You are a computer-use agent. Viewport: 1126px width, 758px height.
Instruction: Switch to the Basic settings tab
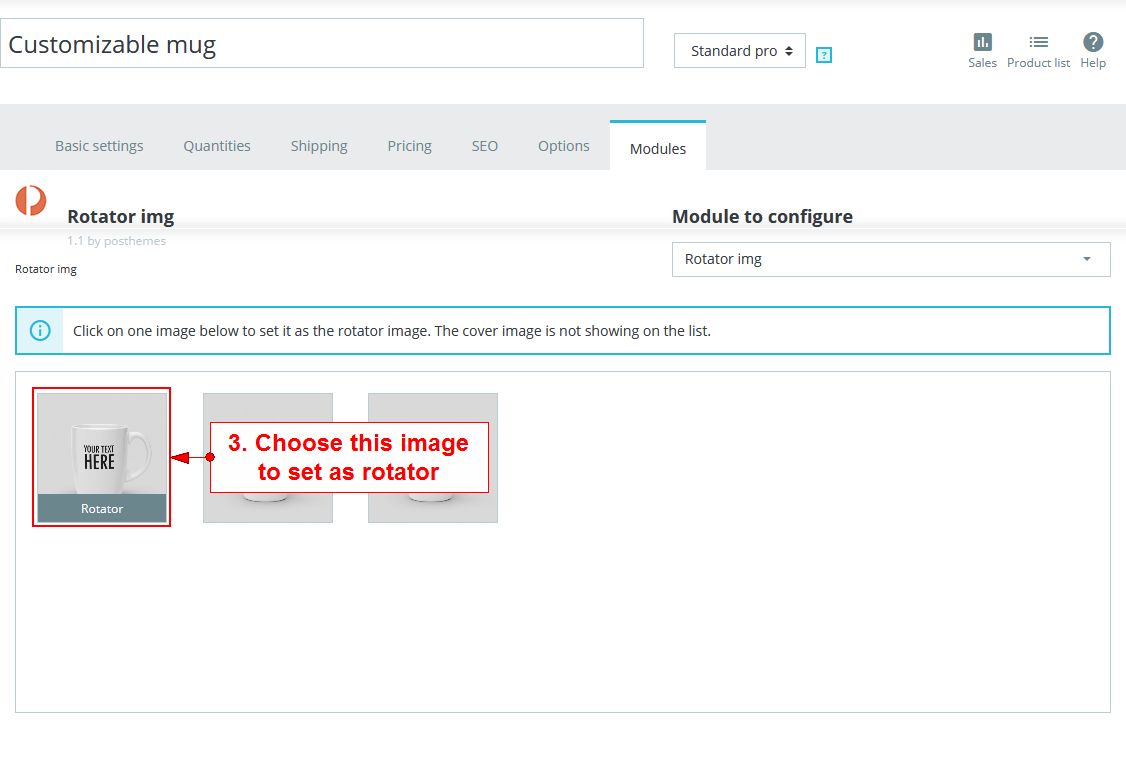tap(99, 146)
